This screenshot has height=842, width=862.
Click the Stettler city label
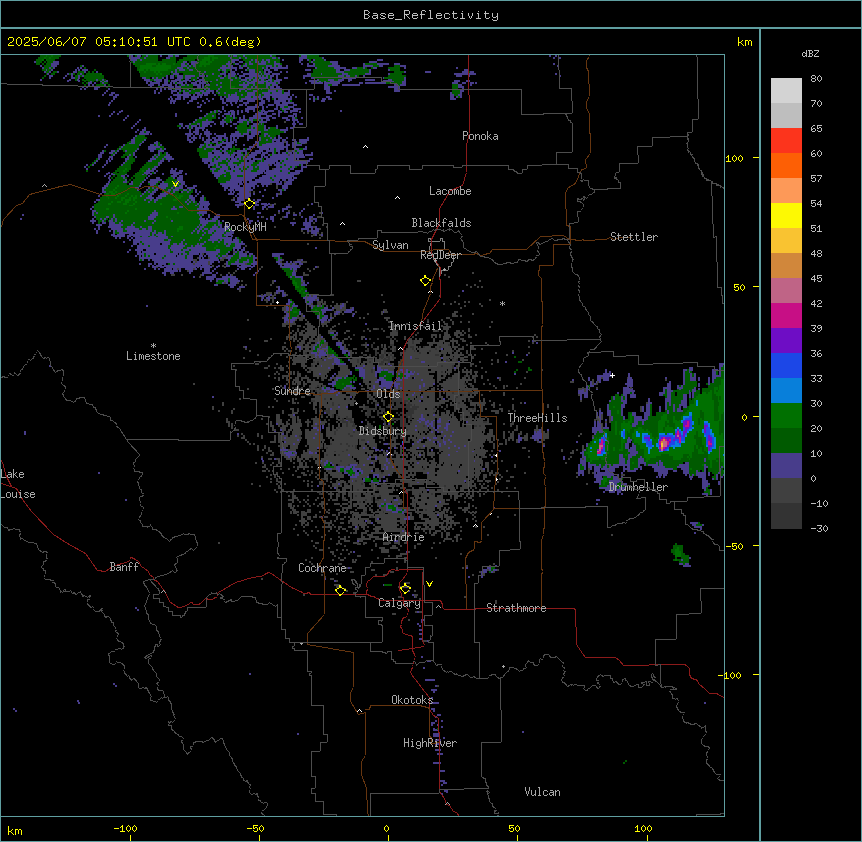pyautogui.click(x=634, y=237)
